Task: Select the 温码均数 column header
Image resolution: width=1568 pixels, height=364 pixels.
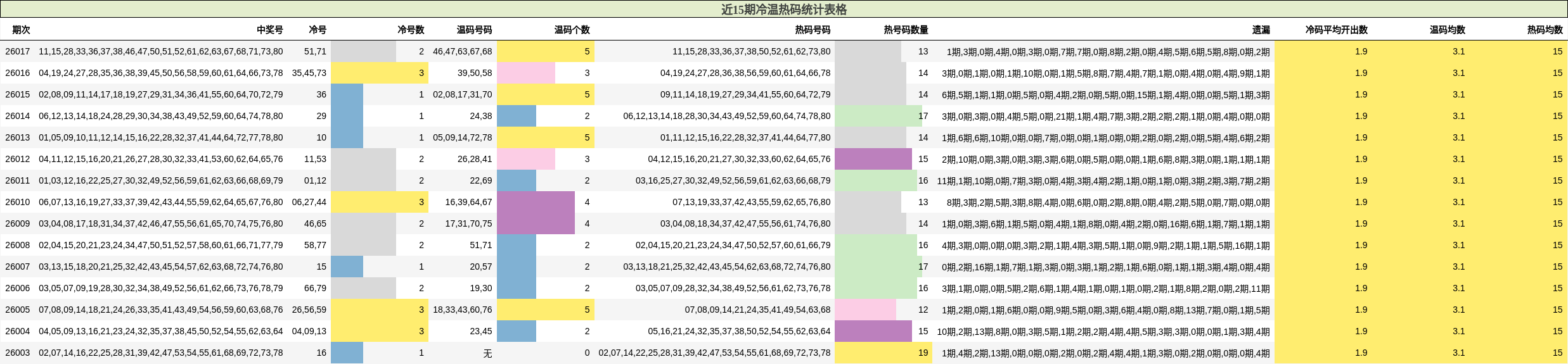Action: pyautogui.click(x=1448, y=30)
